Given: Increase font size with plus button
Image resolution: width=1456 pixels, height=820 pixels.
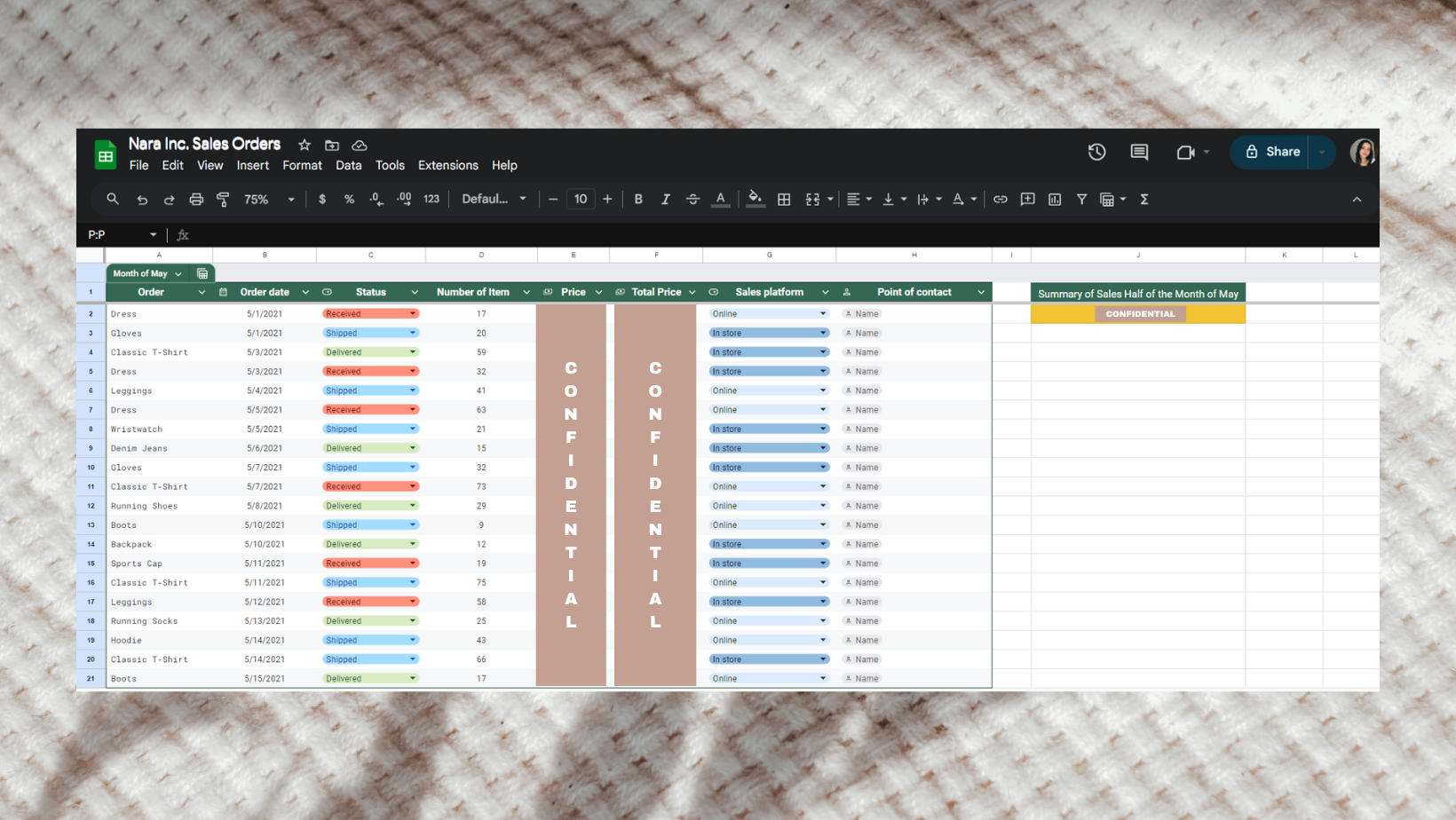Looking at the screenshot, I should point(607,200).
